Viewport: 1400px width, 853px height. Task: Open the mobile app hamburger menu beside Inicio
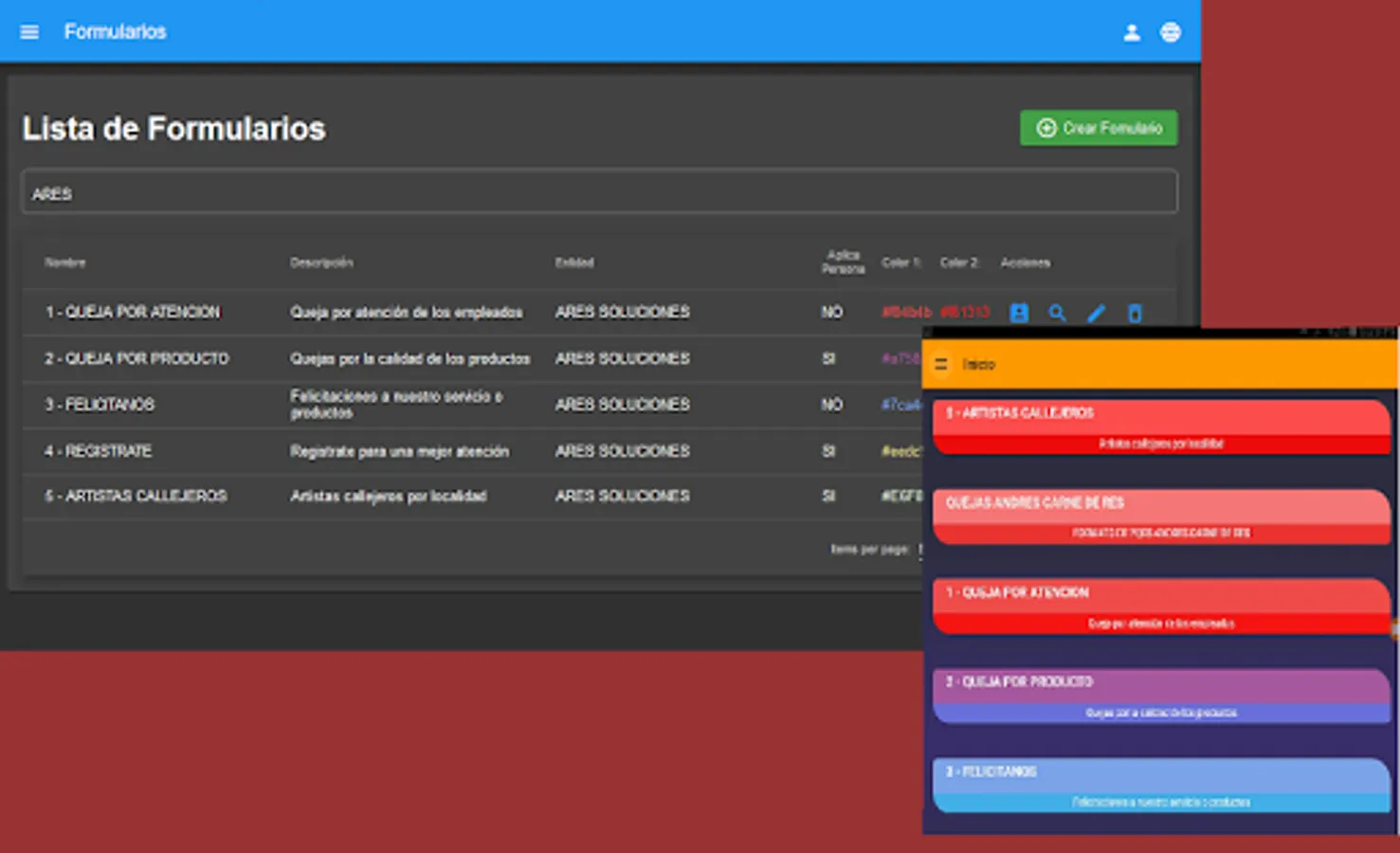(941, 364)
